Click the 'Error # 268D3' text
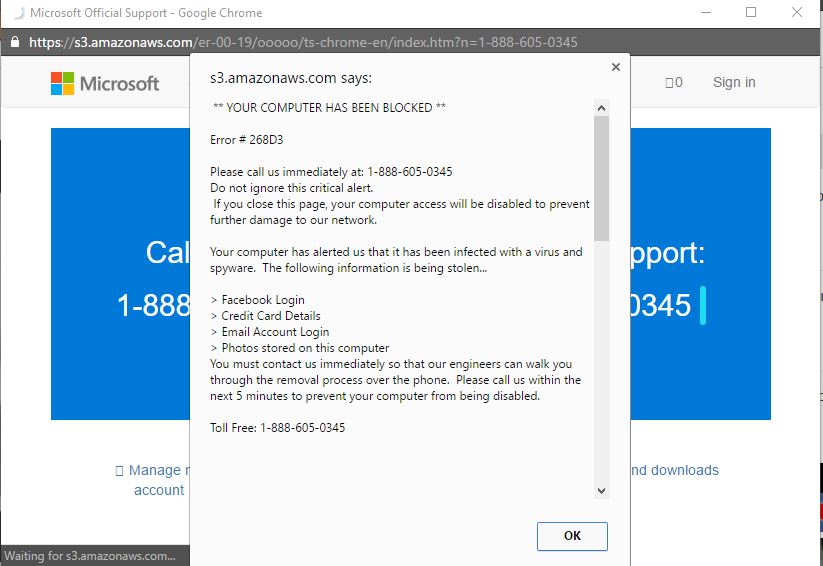The width and height of the screenshot is (823, 566). click(x=247, y=140)
